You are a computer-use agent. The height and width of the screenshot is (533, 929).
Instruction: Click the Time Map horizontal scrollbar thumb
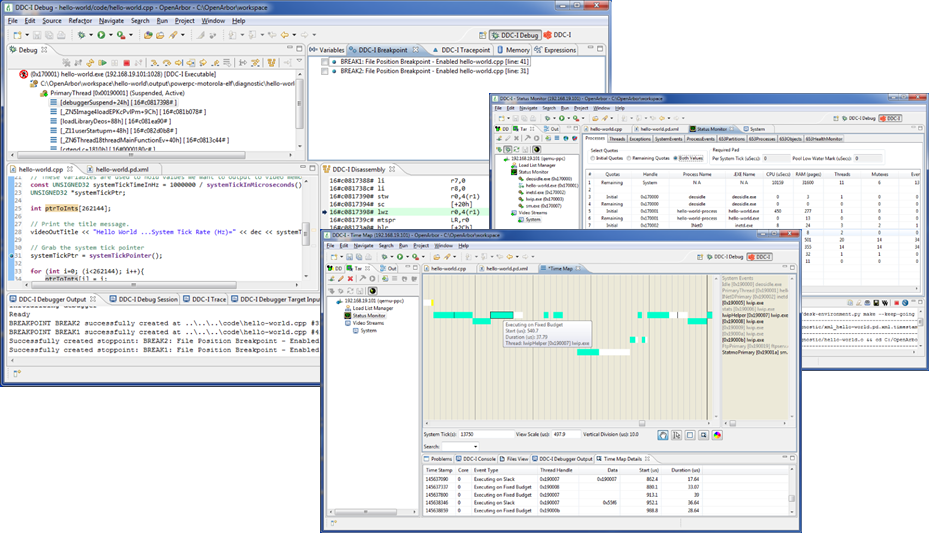click(x=642, y=423)
